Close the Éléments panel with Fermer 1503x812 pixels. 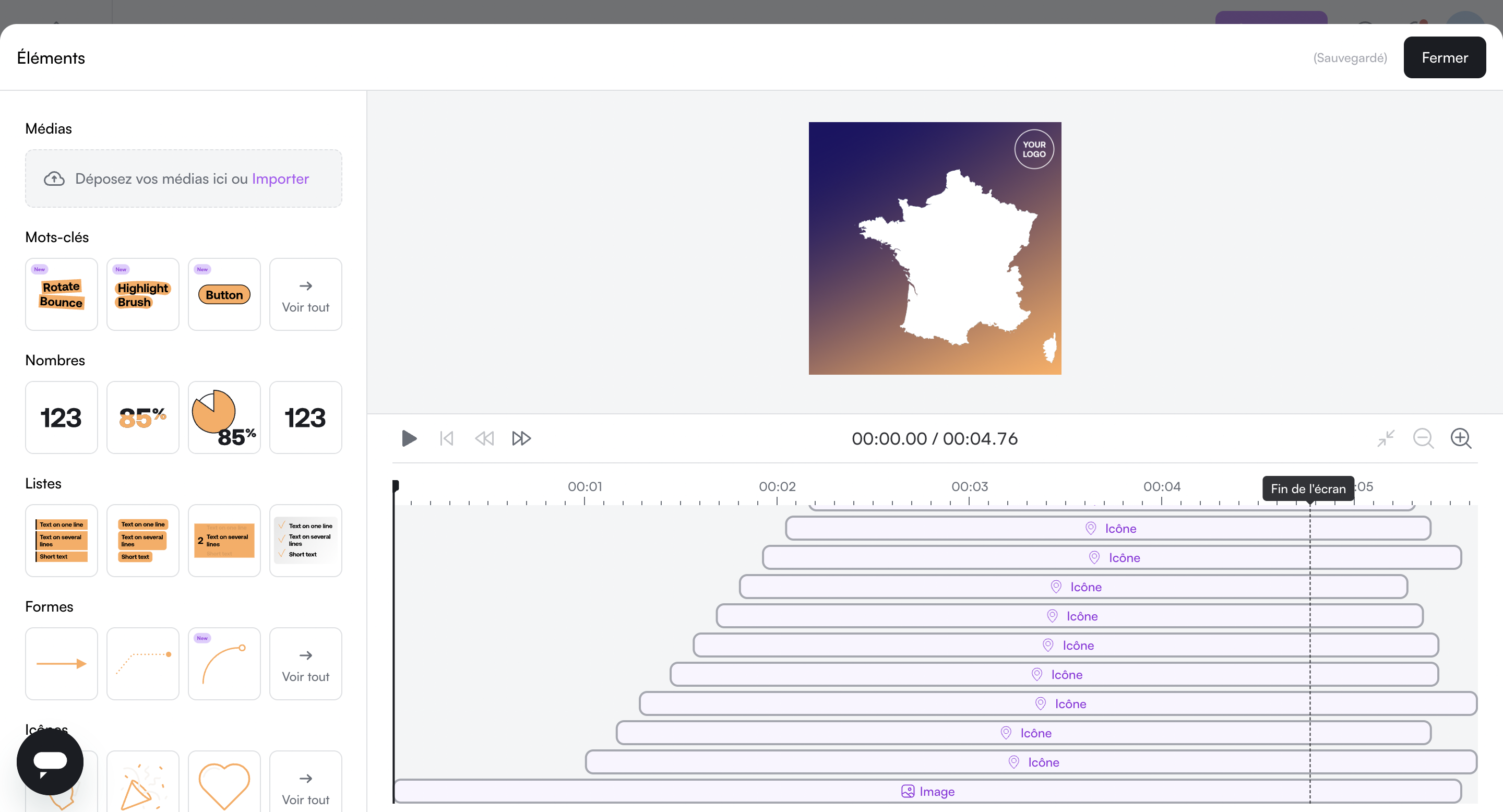[1444, 57]
